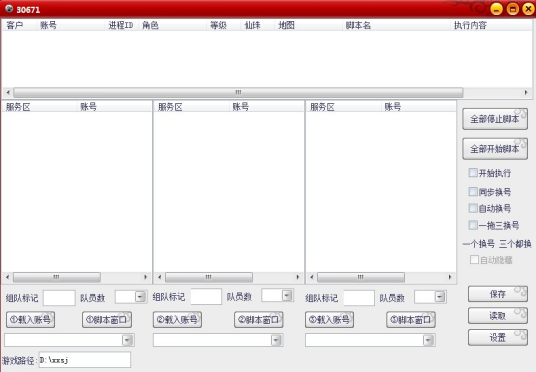Minimize the 30671 window
Image resolution: width=536 pixels, height=372 pixels.
click(497, 9)
